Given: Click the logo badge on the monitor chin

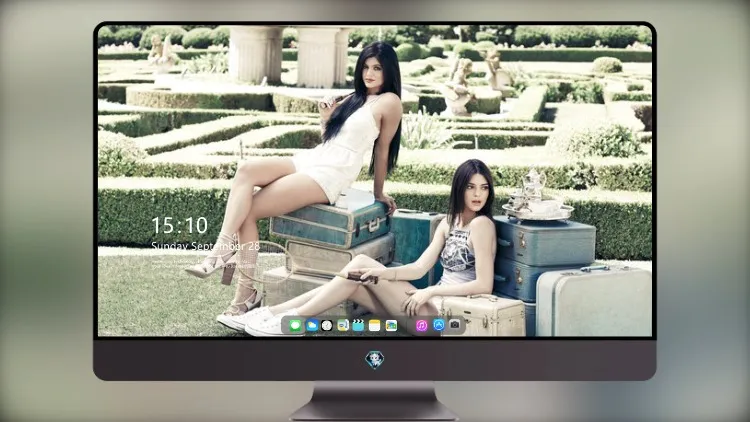Looking at the screenshot, I should click(x=375, y=360).
